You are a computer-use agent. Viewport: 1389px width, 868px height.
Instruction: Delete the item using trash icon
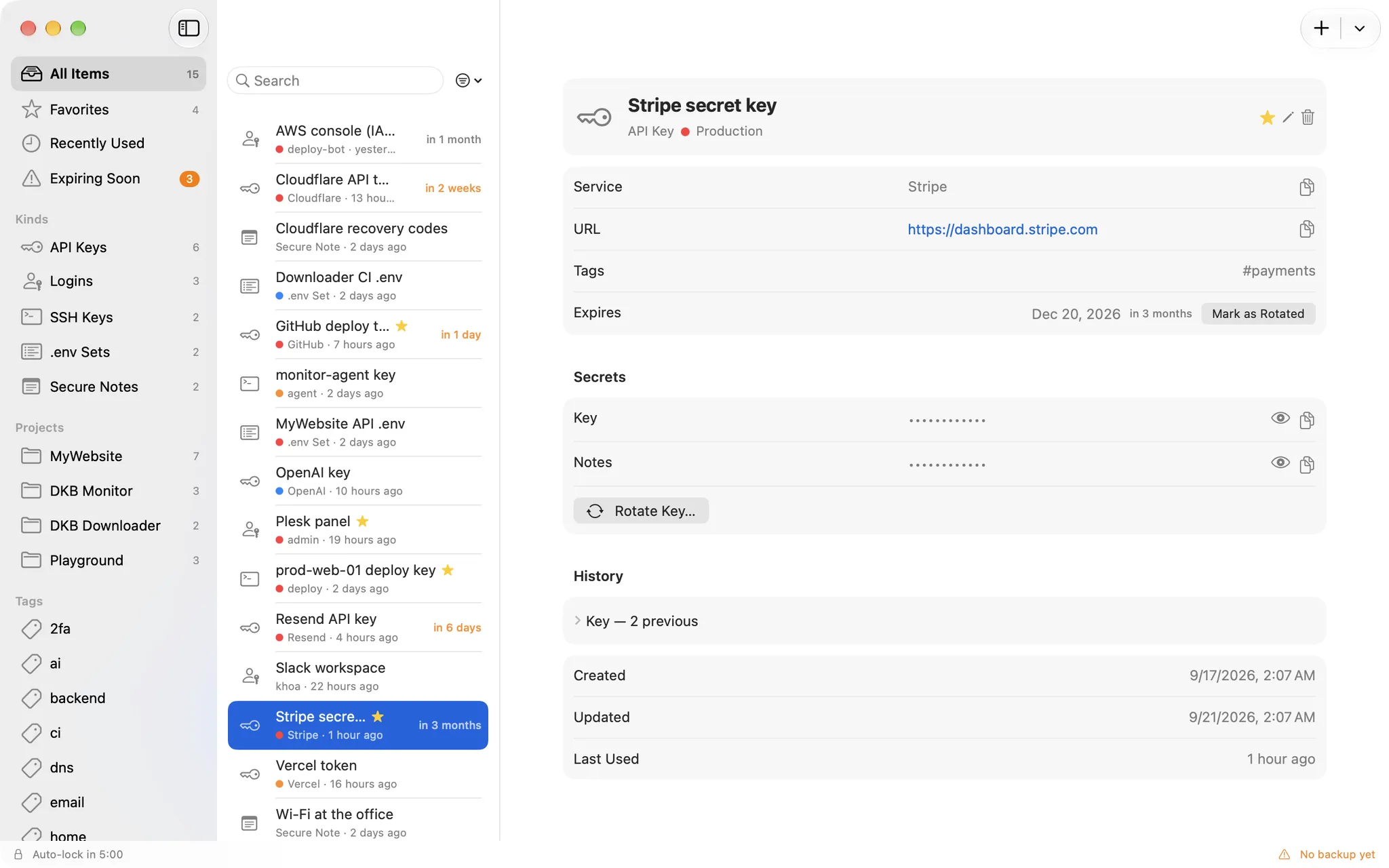[x=1308, y=117]
